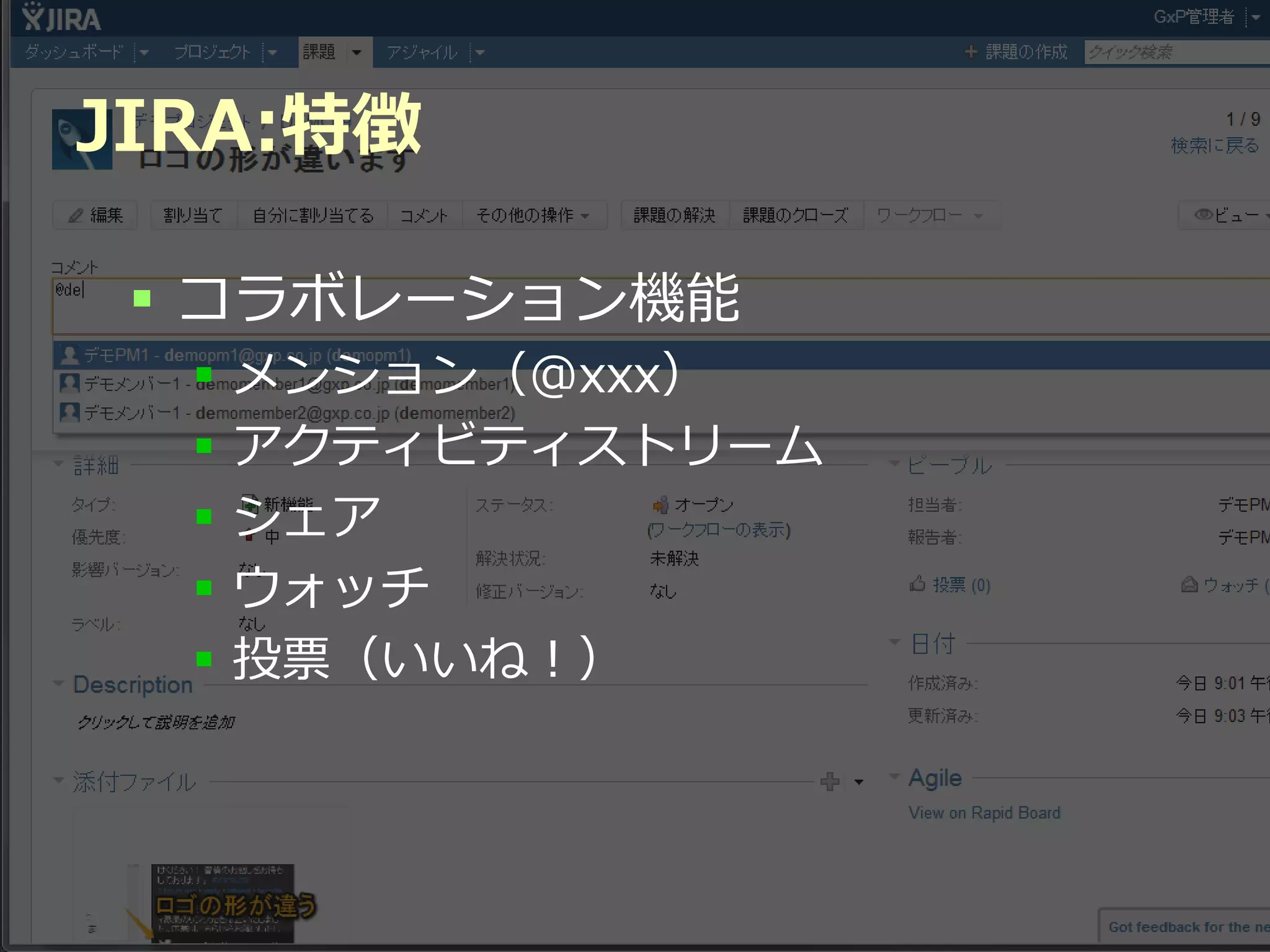
Task: Expand the プロジェクト dropdown arrow
Action: [272, 53]
